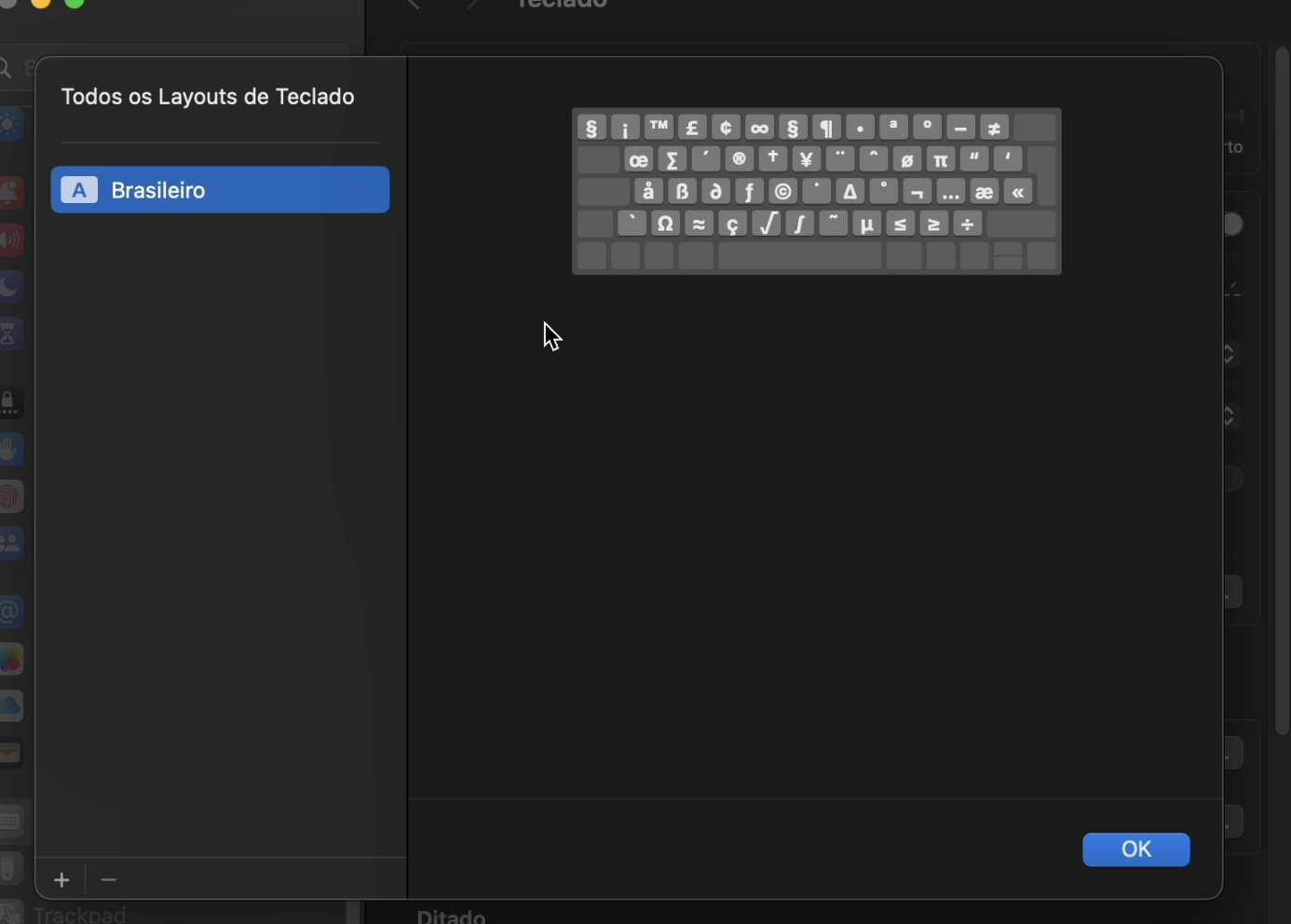Click the not-equal ≠ key in preview
The width and height of the screenshot is (1291, 924).
tap(994, 128)
